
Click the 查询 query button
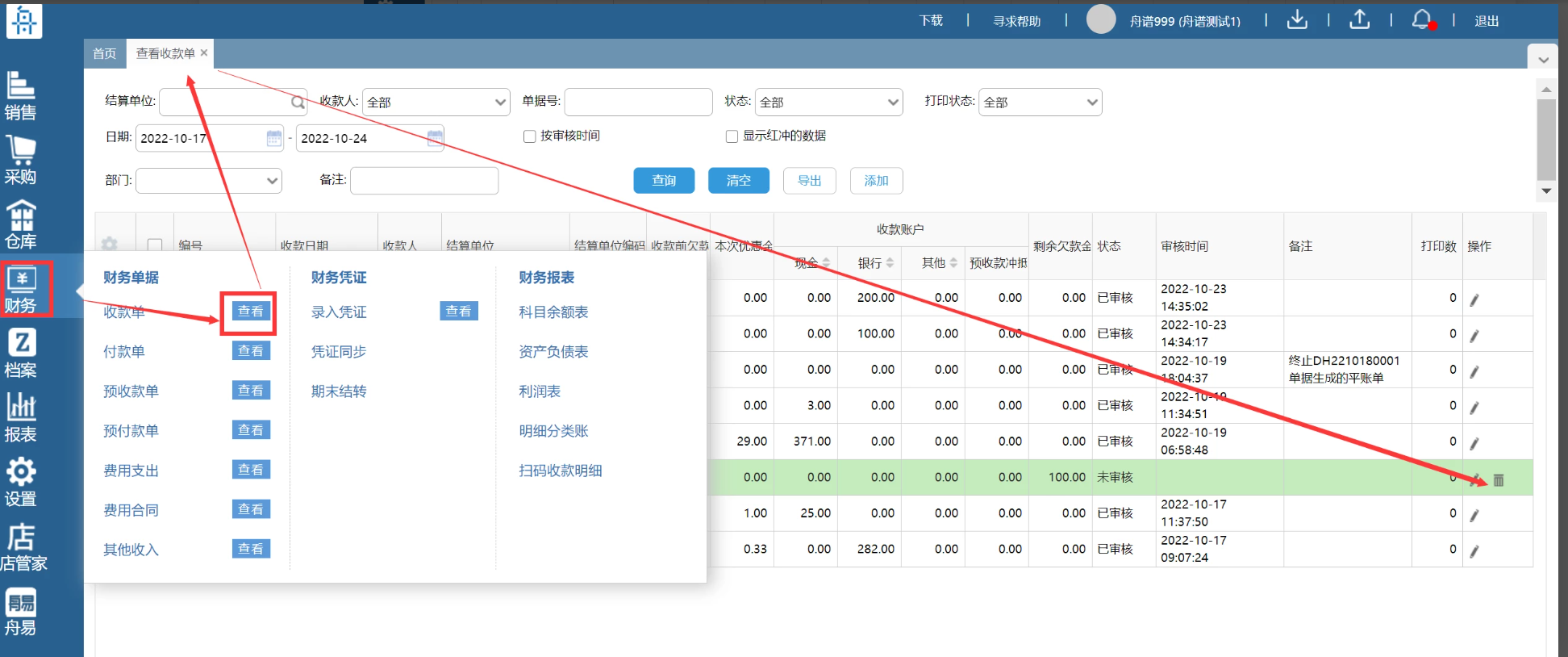[664, 181]
